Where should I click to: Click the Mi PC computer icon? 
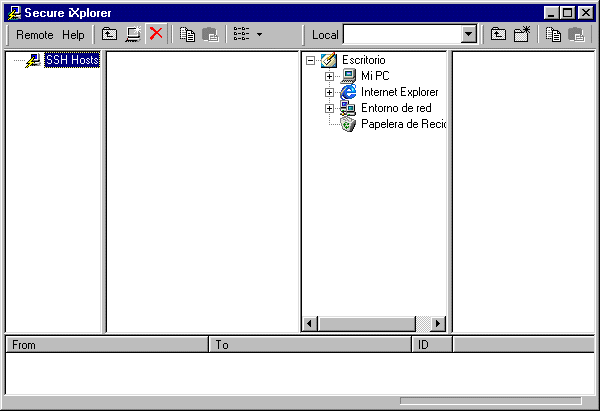(348, 76)
